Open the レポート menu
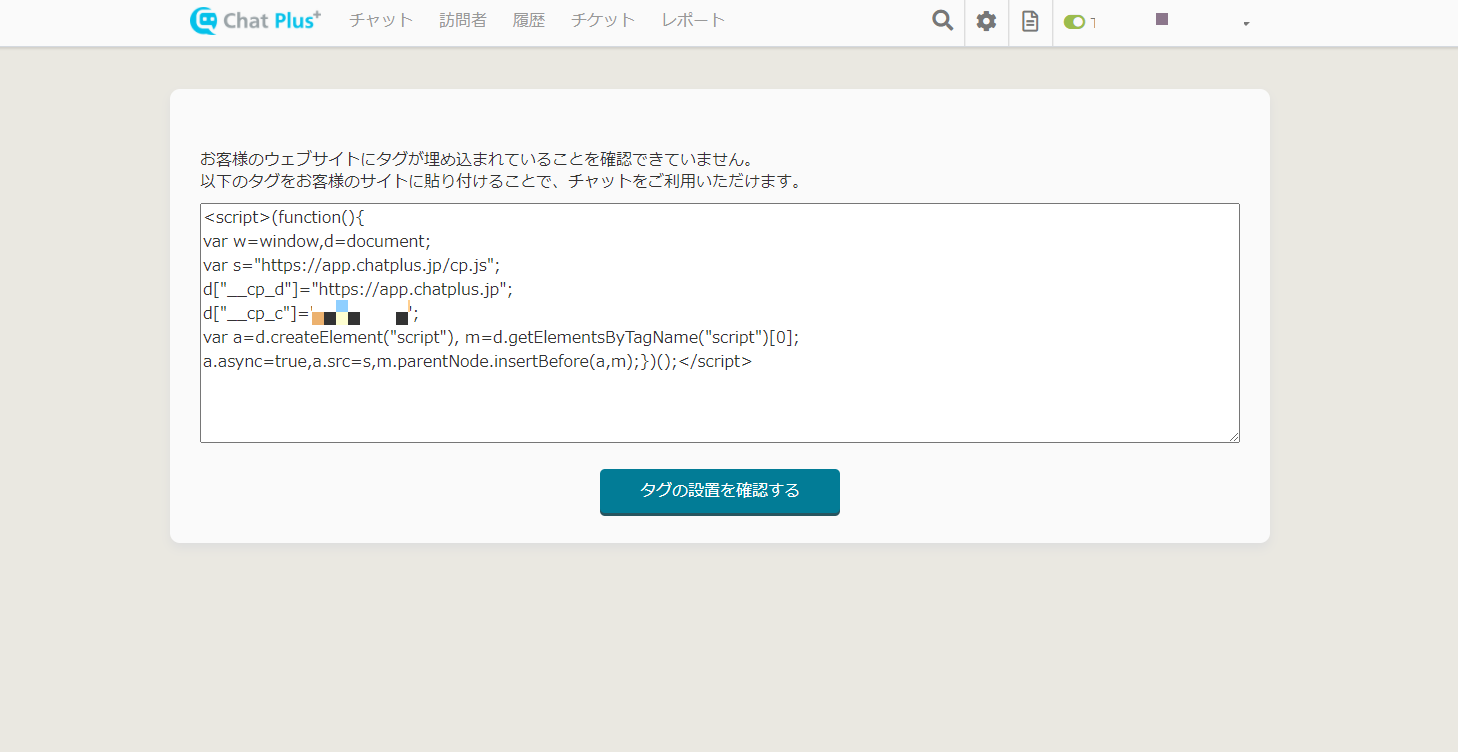Viewport: 1458px width, 752px height. tap(693, 20)
